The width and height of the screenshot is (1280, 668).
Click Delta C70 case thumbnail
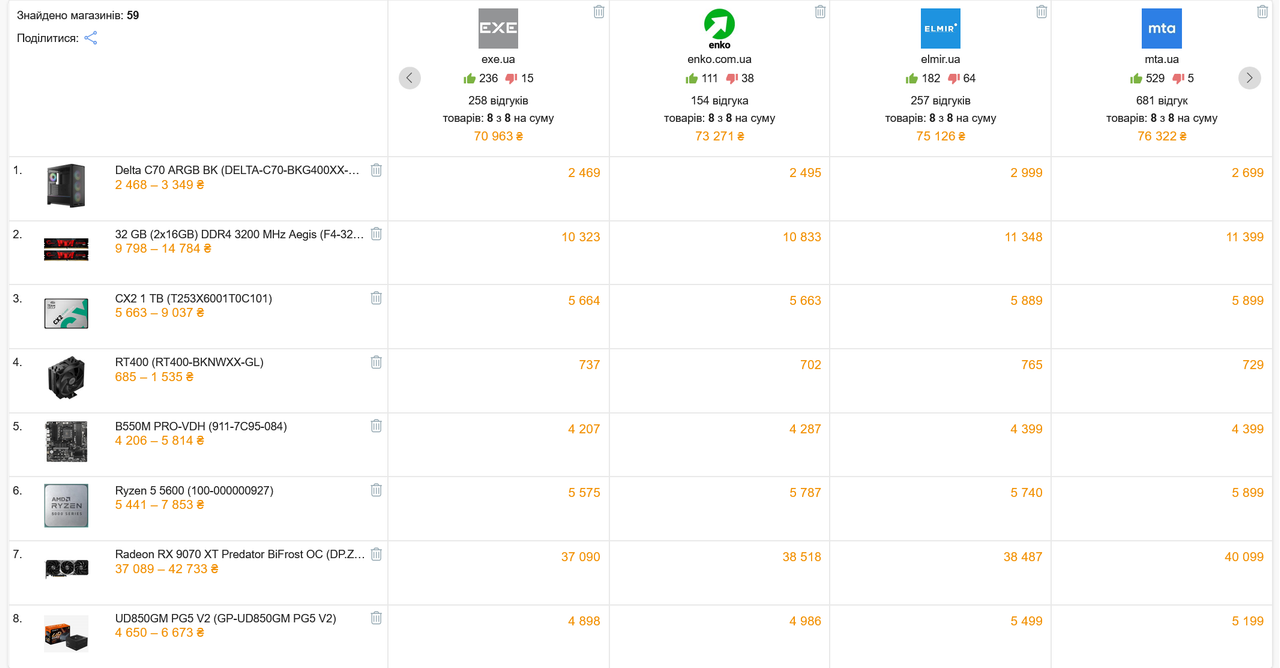pos(66,186)
